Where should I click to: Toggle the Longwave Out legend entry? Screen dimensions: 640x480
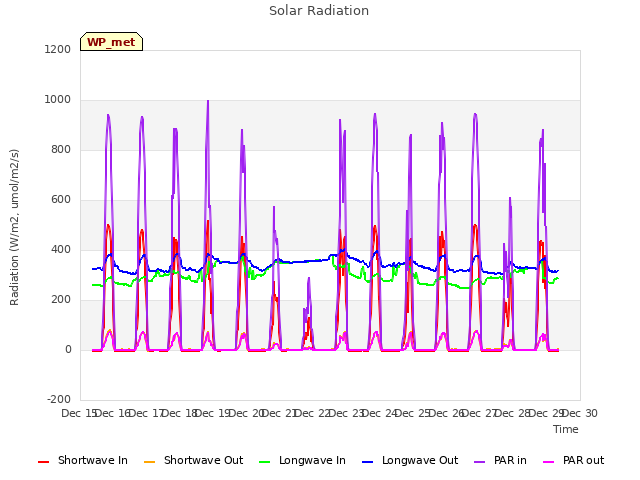tap(410, 460)
